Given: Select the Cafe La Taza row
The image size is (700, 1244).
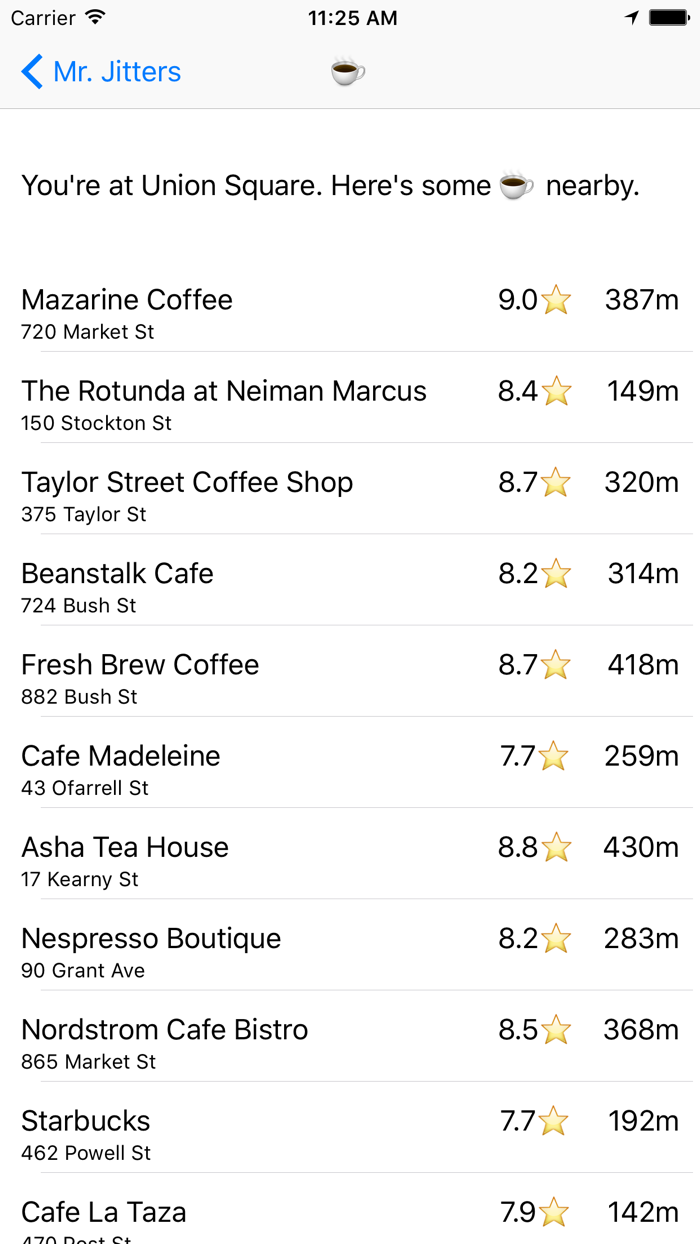Looking at the screenshot, I should pyautogui.click(x=104, y=1213).
